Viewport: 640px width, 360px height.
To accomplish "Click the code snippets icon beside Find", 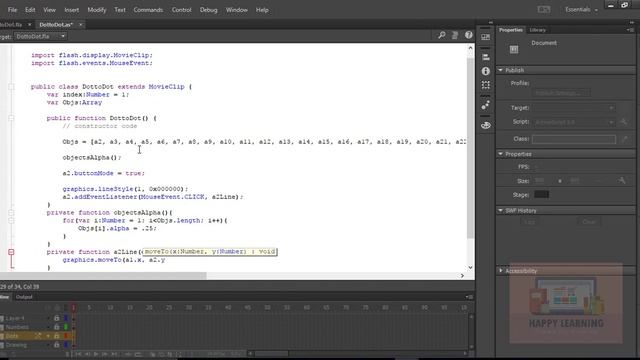I will (x=455, y=36).
